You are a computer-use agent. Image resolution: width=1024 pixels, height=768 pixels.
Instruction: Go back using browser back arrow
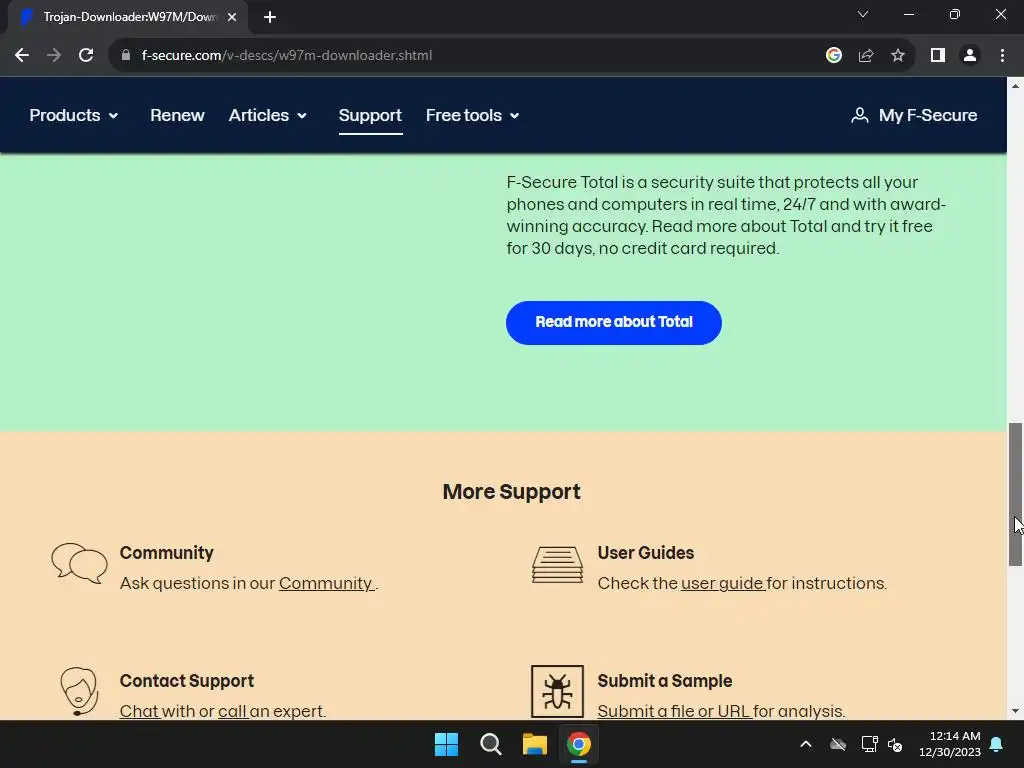tap(22, 56)
